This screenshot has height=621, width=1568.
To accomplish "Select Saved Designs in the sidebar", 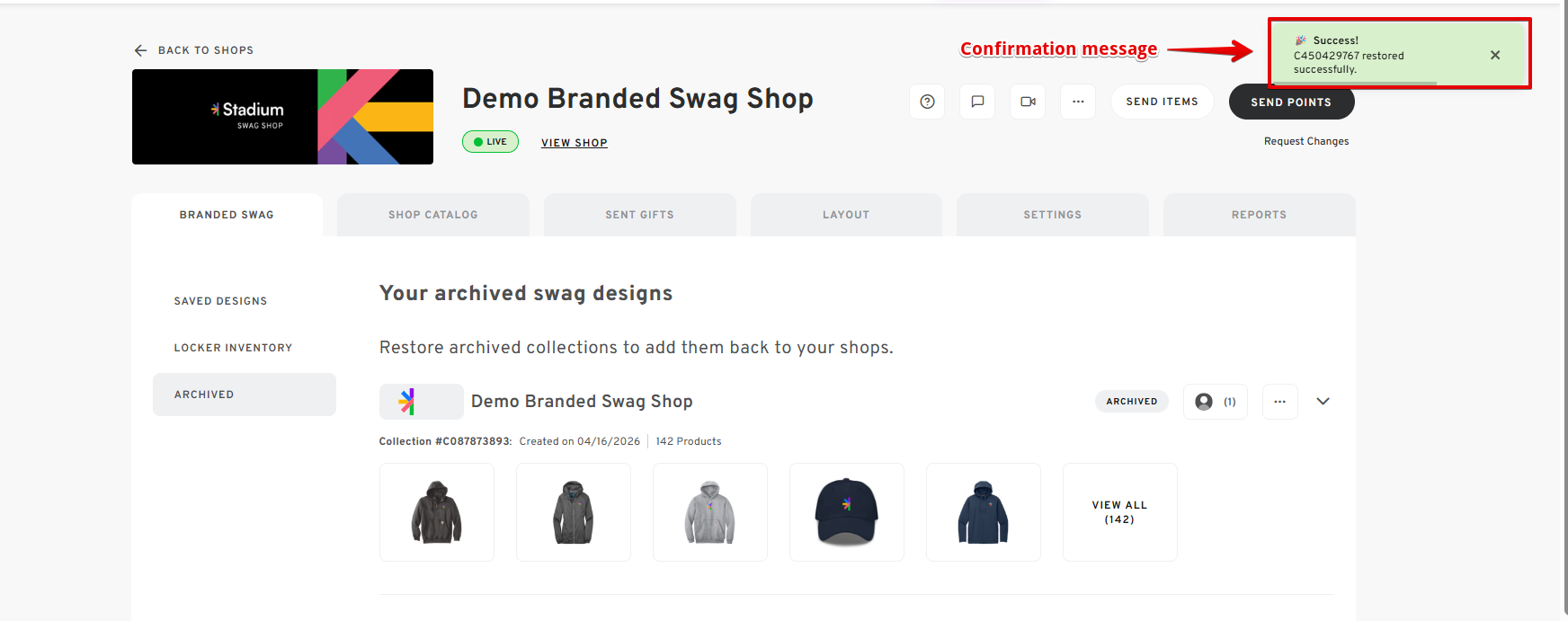I will (x=220, y=301).
